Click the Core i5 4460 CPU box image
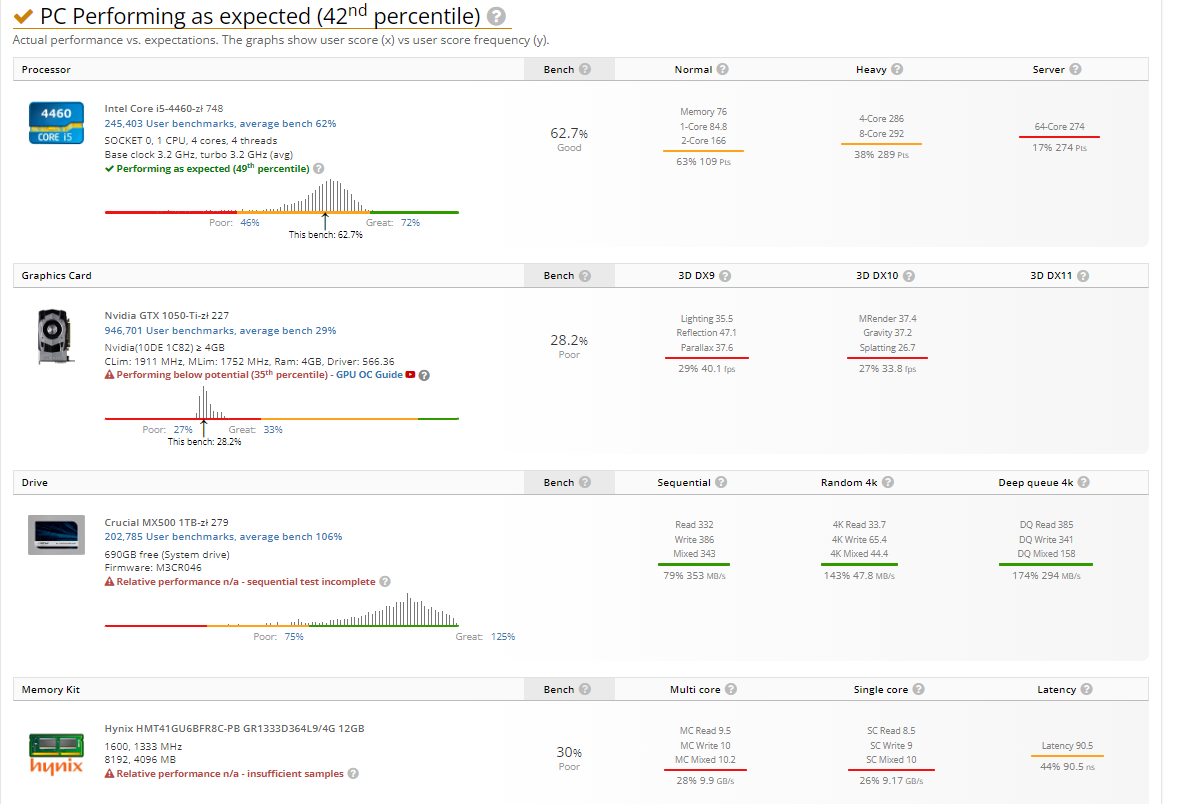Viewport: 1197px width, 804px height. click(x=56, y=122)
